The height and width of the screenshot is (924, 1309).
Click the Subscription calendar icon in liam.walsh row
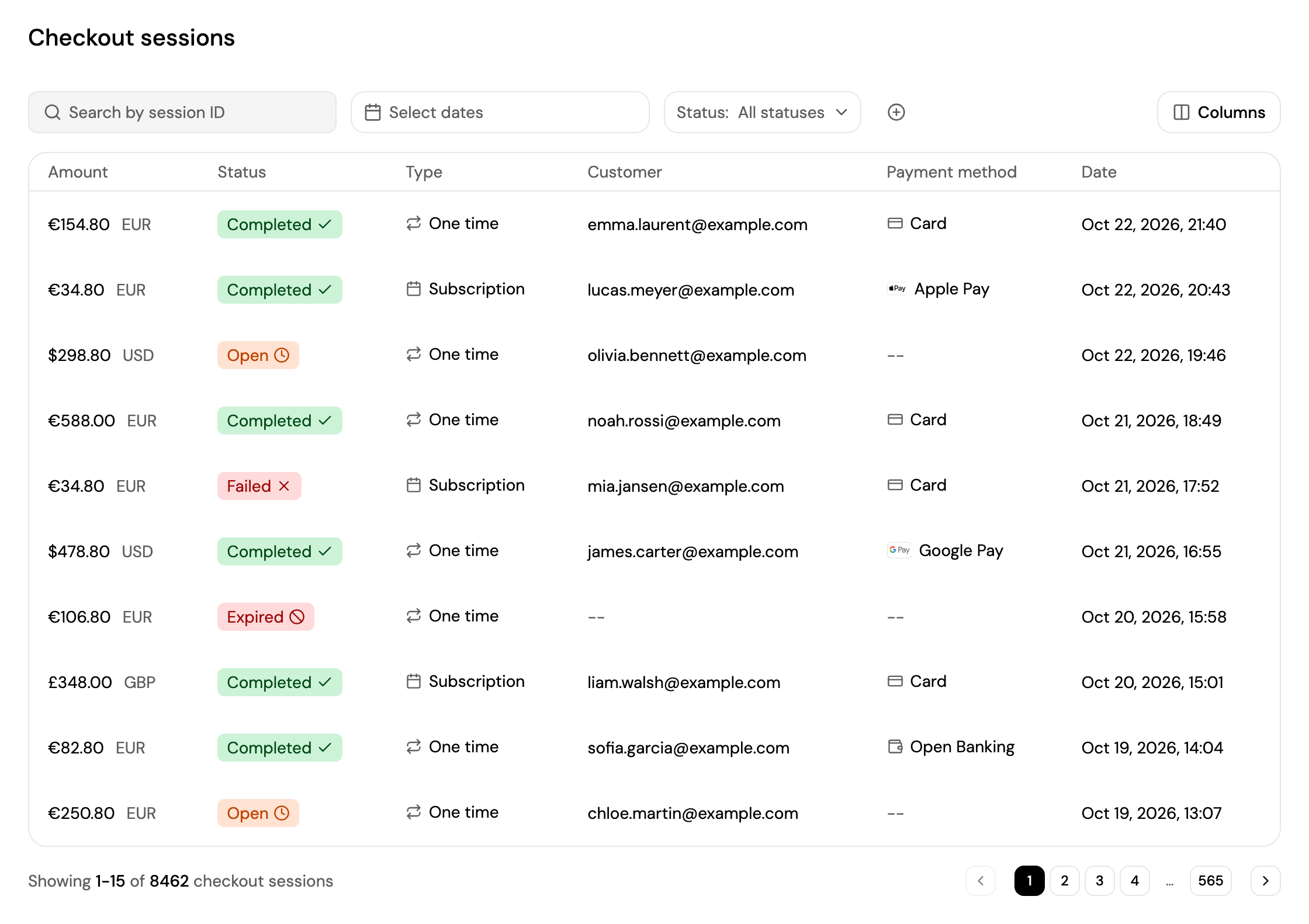click(414, 681)
